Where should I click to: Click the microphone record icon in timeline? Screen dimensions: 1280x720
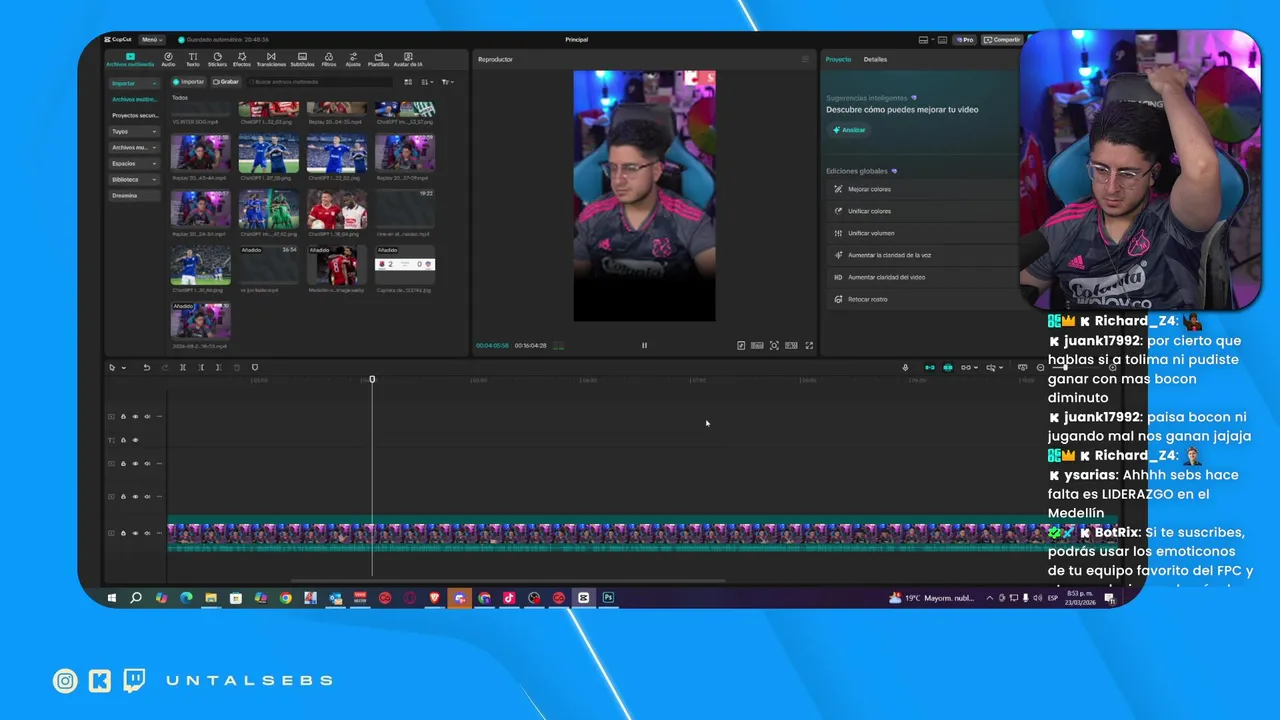[x=906, y=368]
